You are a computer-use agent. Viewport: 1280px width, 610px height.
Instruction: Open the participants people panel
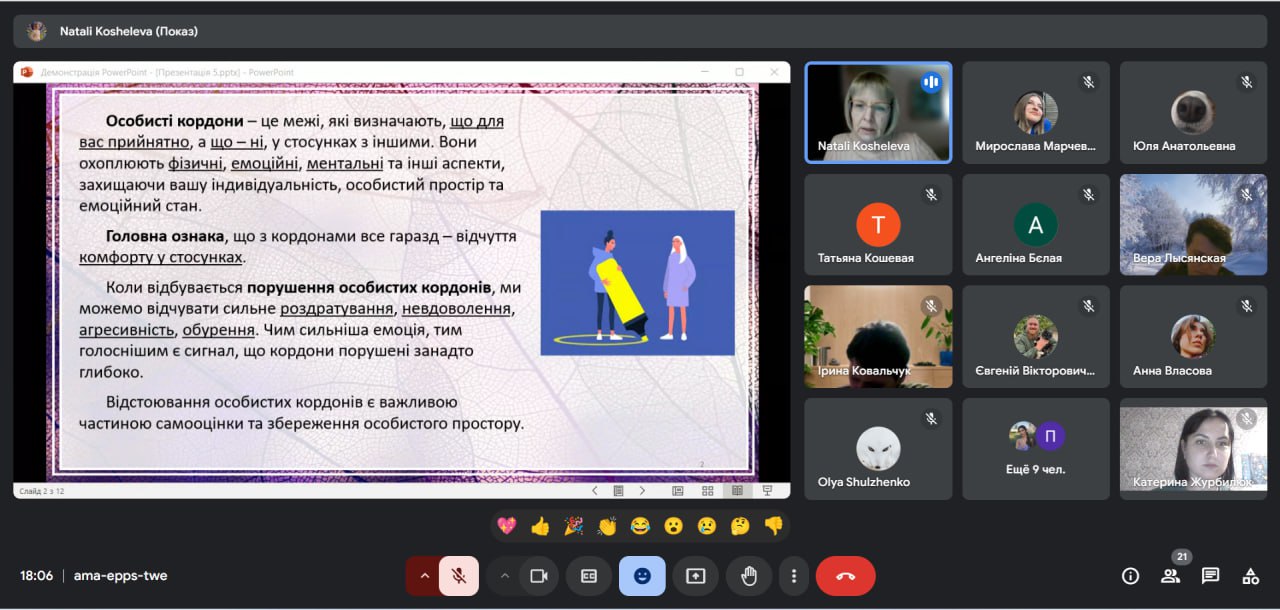[1170, 576]
